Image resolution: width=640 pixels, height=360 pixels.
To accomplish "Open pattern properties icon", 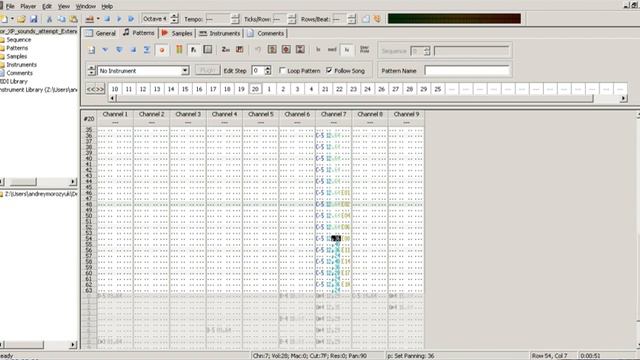I will click(x=272, y=50).
